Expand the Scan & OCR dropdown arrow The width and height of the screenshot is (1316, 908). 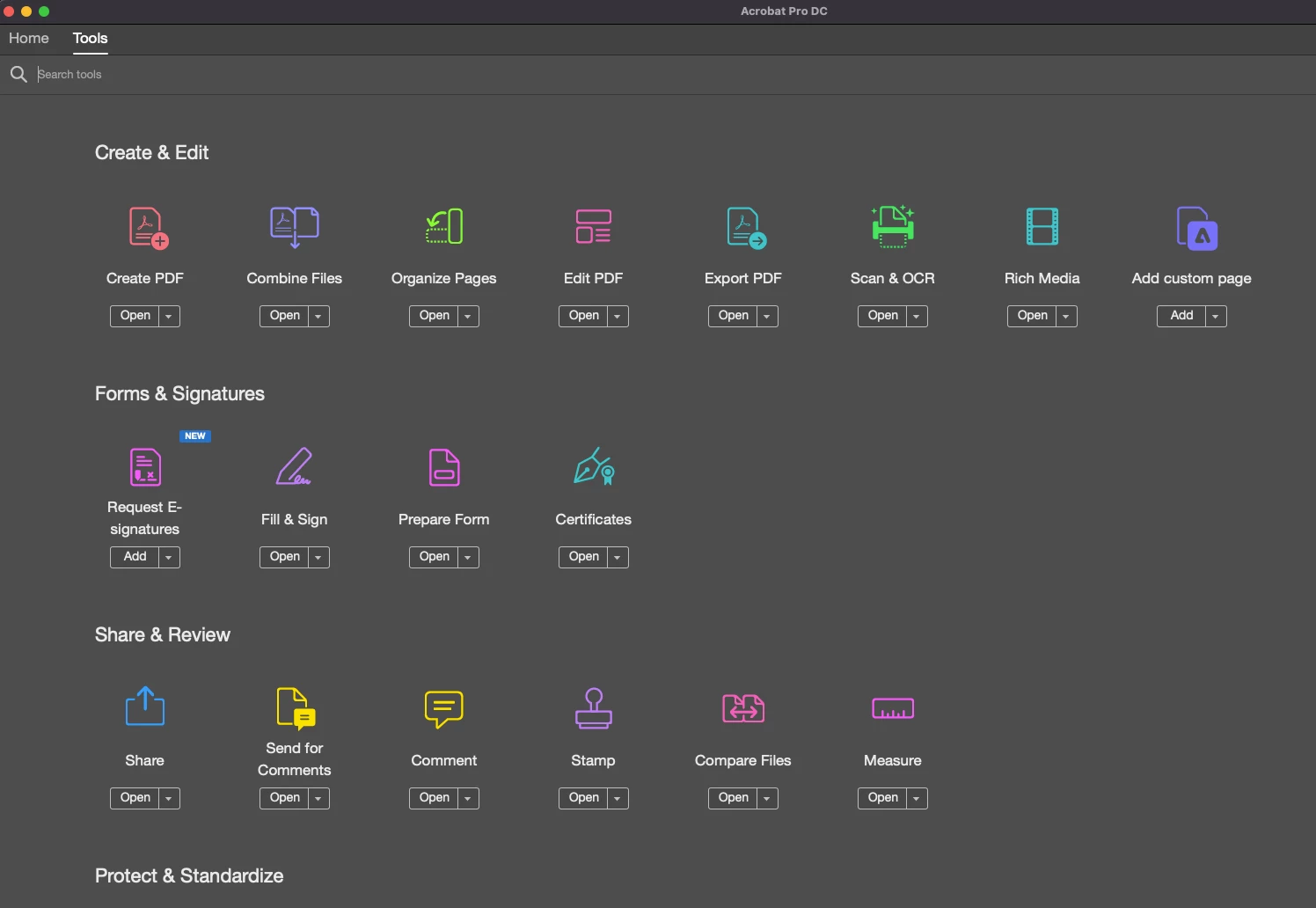[917, 316]
